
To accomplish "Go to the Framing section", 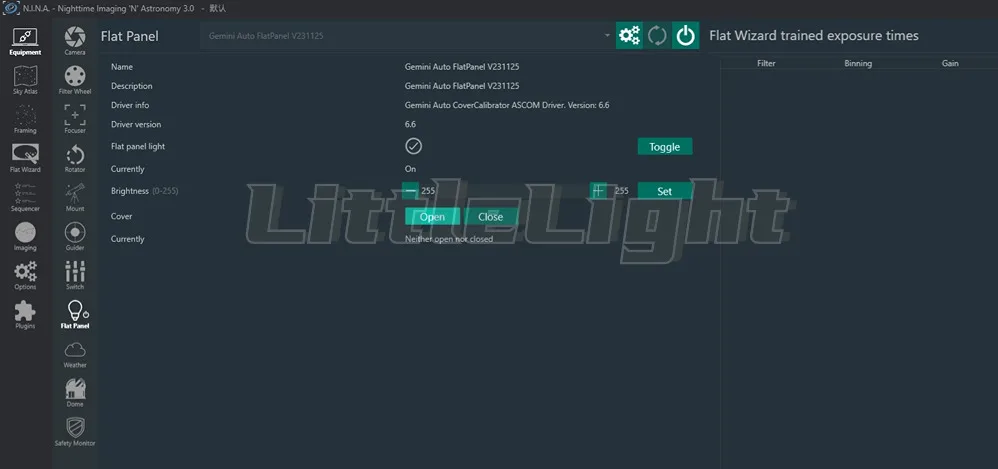I will tap(25, 120).
